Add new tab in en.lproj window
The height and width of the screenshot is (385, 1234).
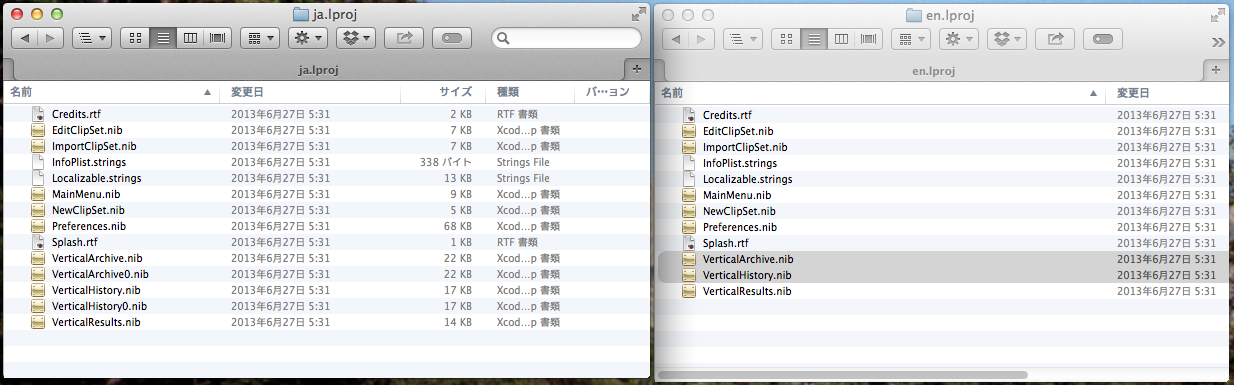click(x=1216, y=69)
